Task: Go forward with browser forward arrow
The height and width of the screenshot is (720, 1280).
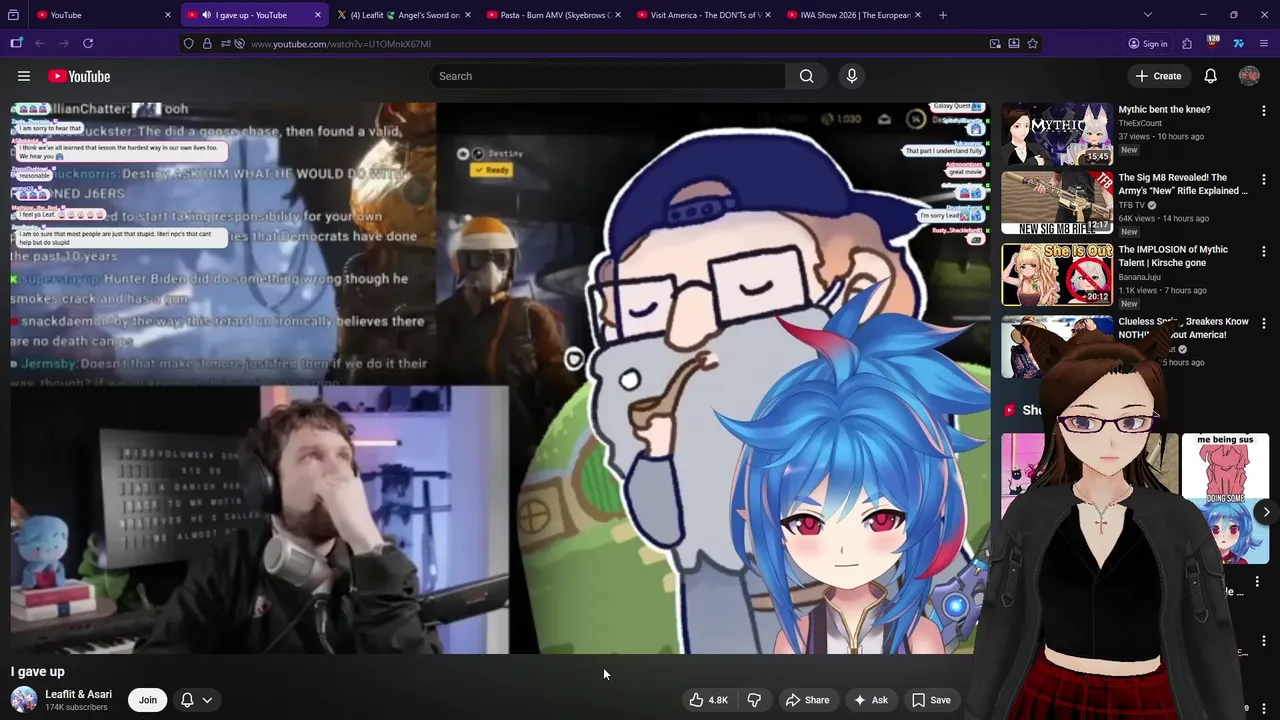Action: click(64, 43)
